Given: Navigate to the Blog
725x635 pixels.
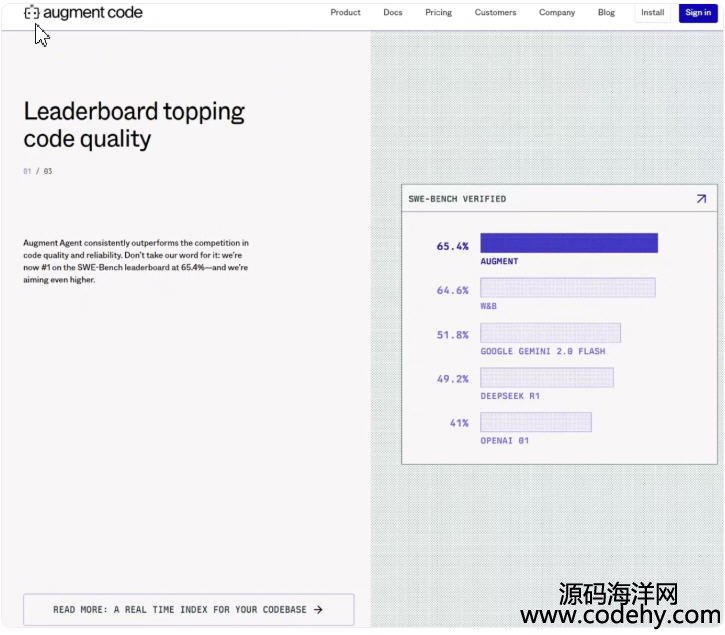Looking at the screenshot, I should pyautogui.click(x=606, y=12).
